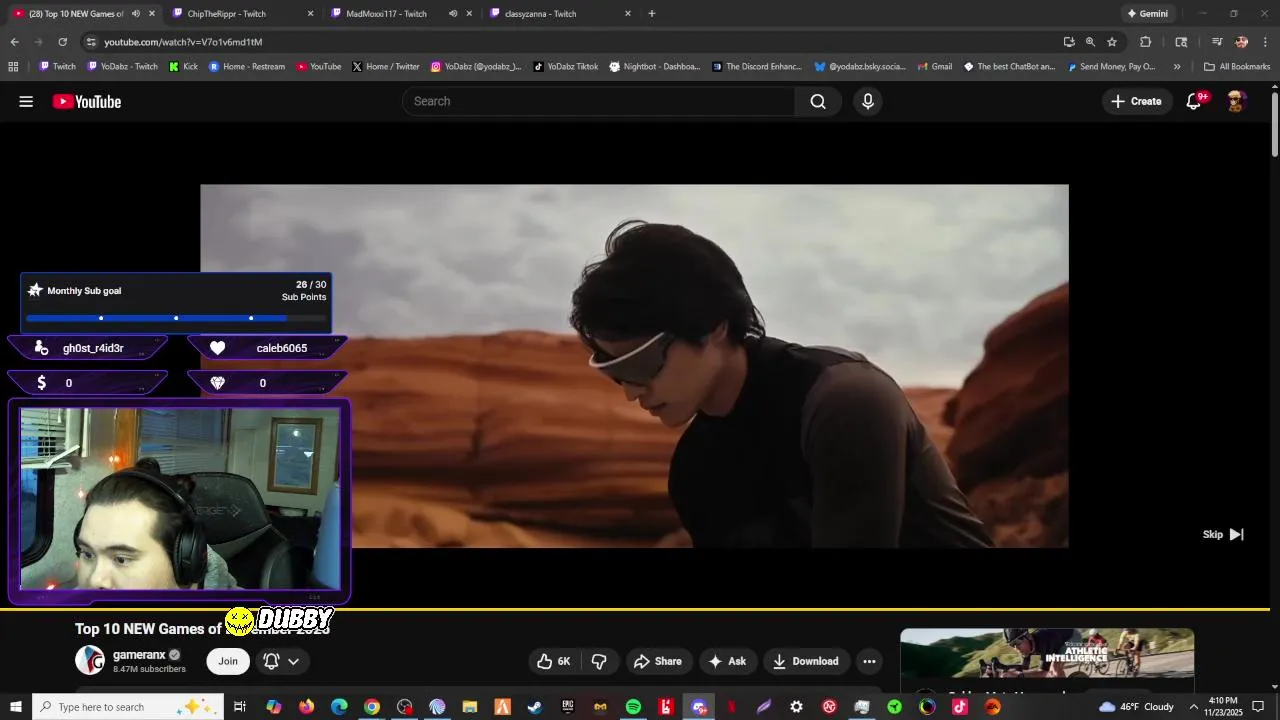Open TikTok app from the taskbar
Screen dimensions: 1280x720
[960, 707]
